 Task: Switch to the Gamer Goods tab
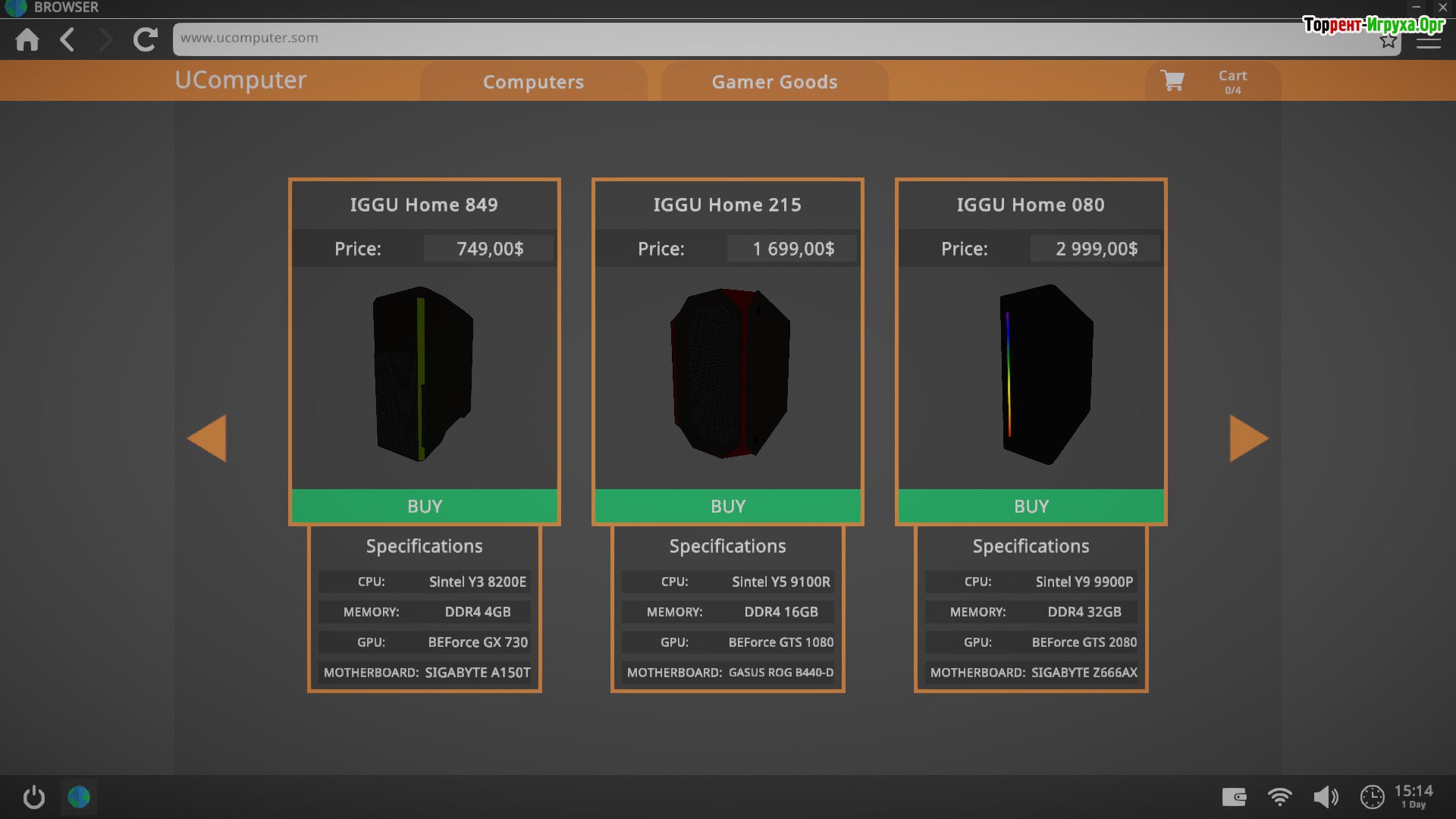click(x=774, y=82)
